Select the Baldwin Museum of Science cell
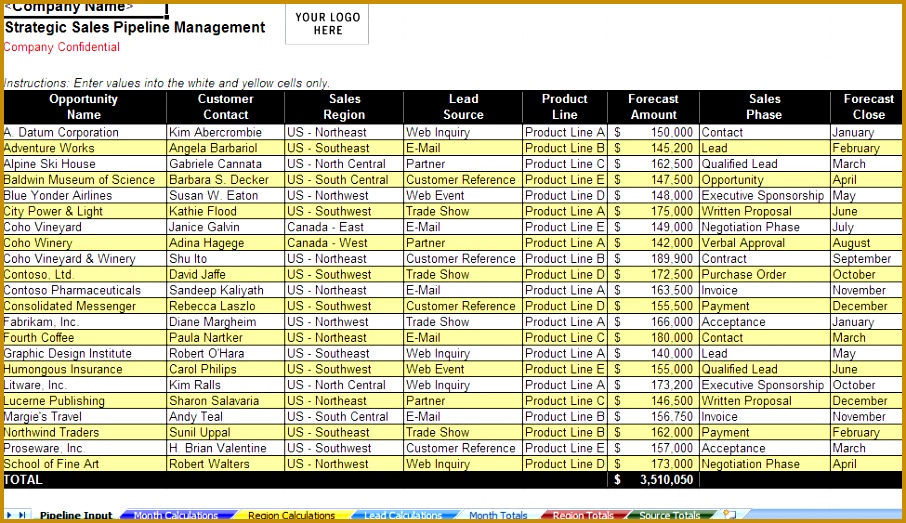The image size is (906, 523). click(85, 180)
